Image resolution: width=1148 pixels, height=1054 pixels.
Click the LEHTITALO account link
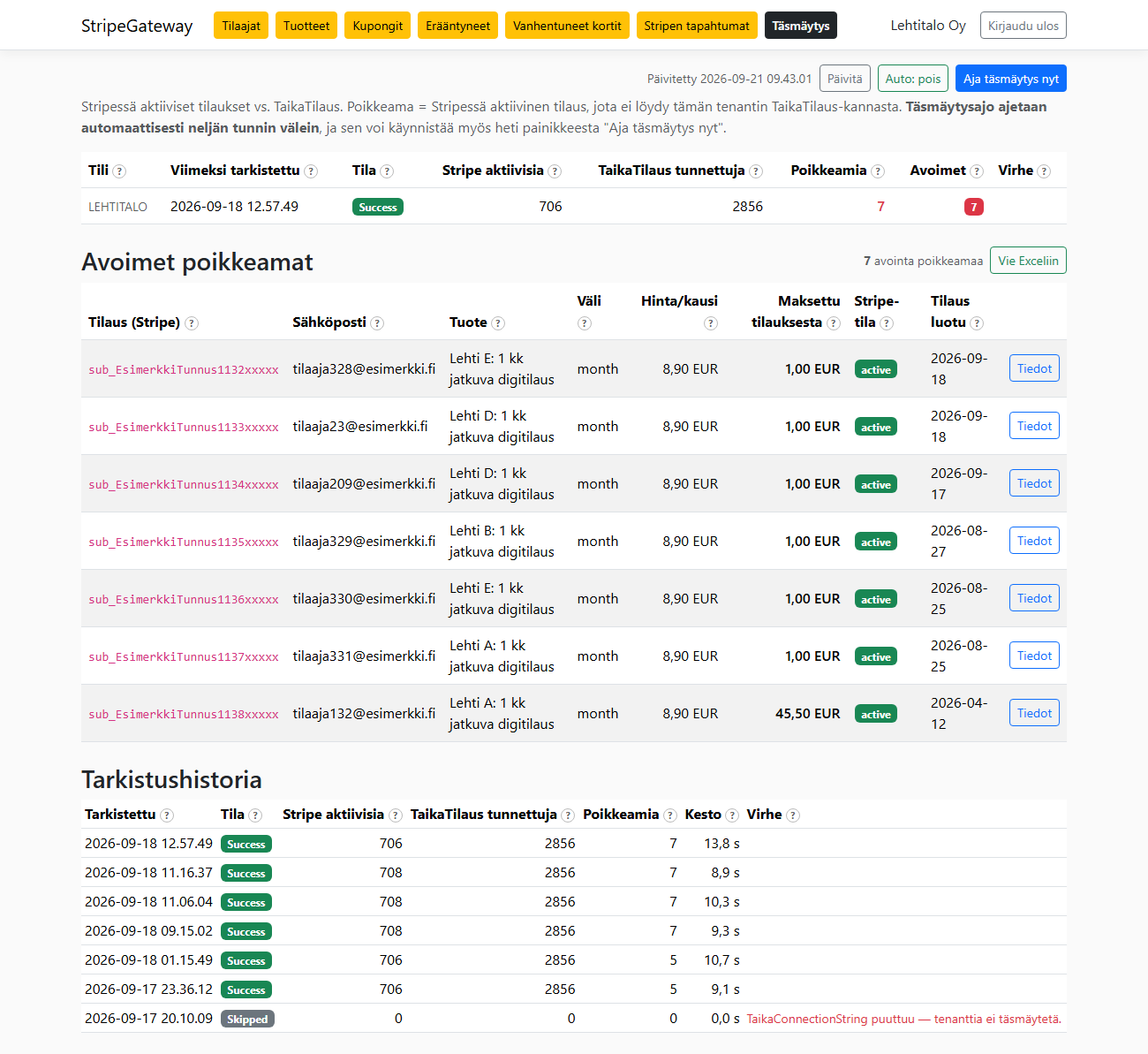(x=117, y=207)
